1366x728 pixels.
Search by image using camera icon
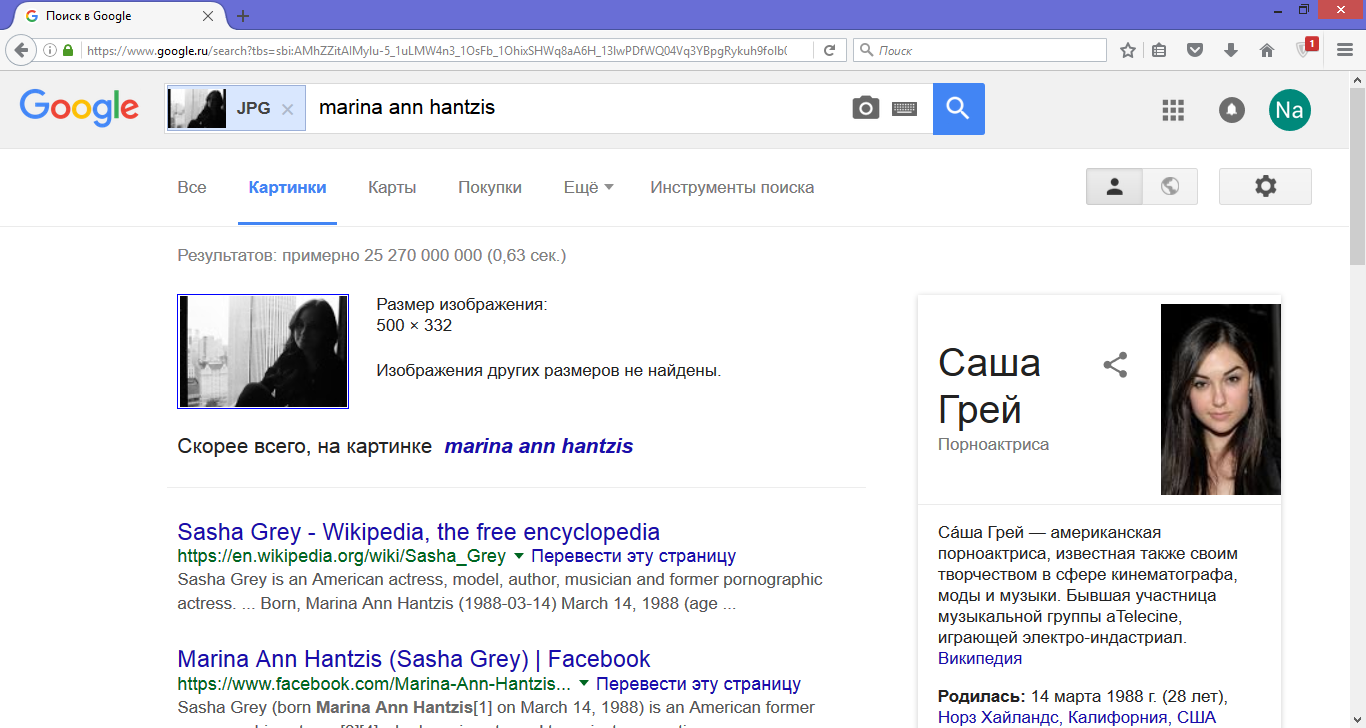pyautogui.click(x=866, y=108)
